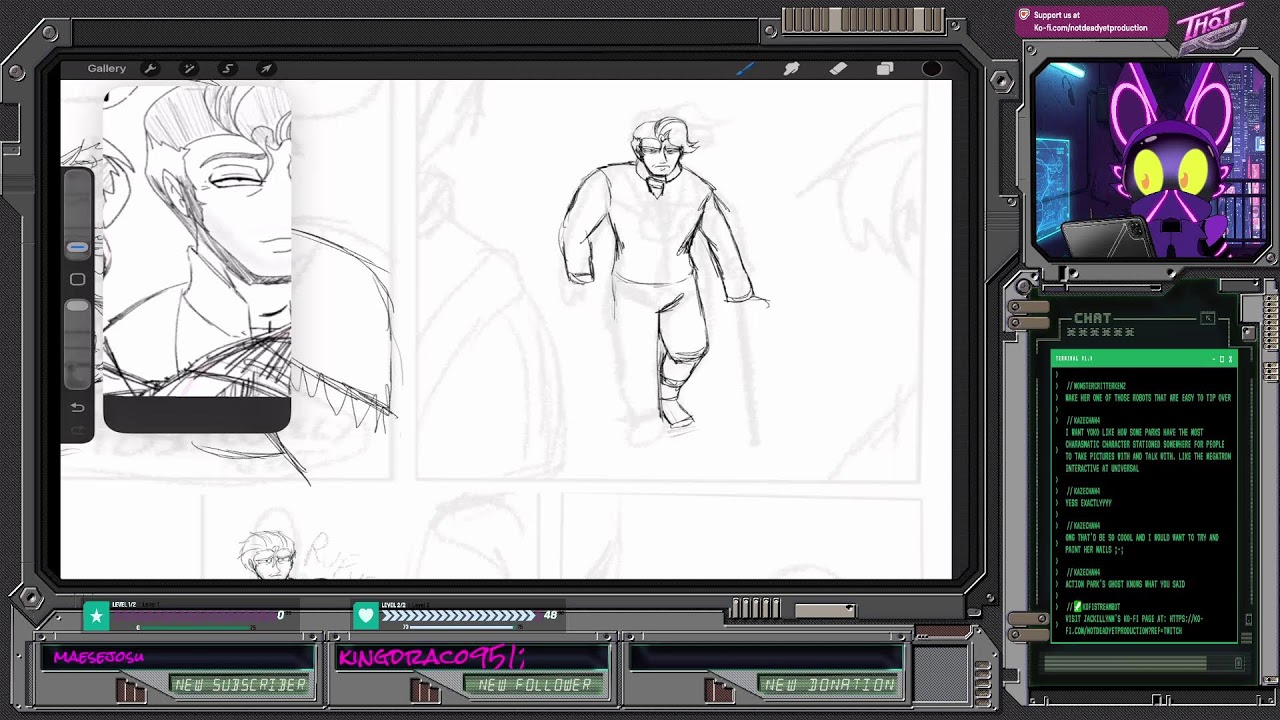Open the Adjustments magic wand menu

pyautogui.click(x=189, y=68)
